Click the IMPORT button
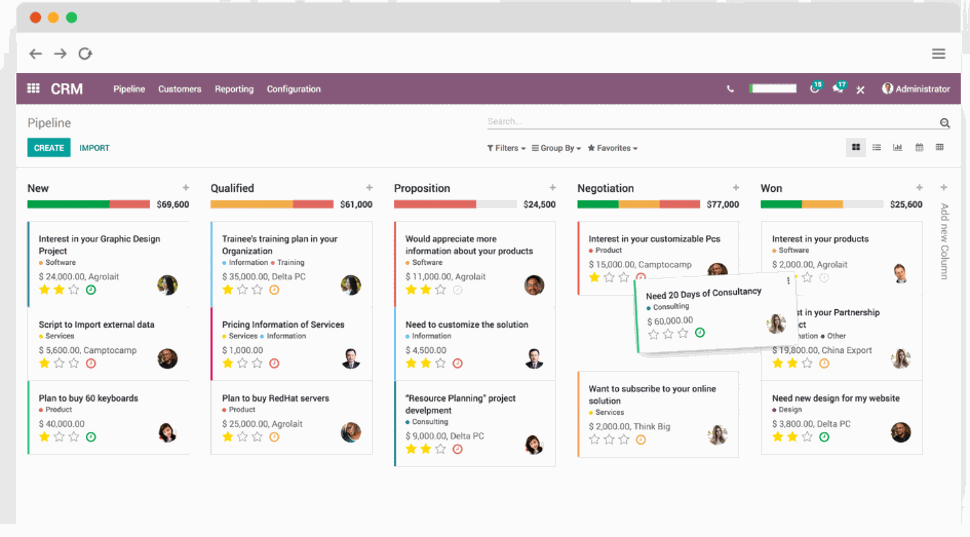The image size is (970, 537). [x=95, y=148]
